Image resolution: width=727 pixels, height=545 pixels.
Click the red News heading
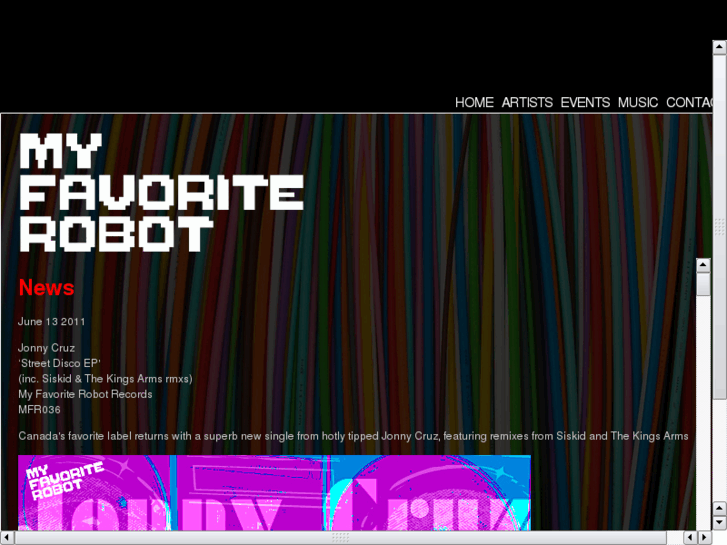[46, 288]
